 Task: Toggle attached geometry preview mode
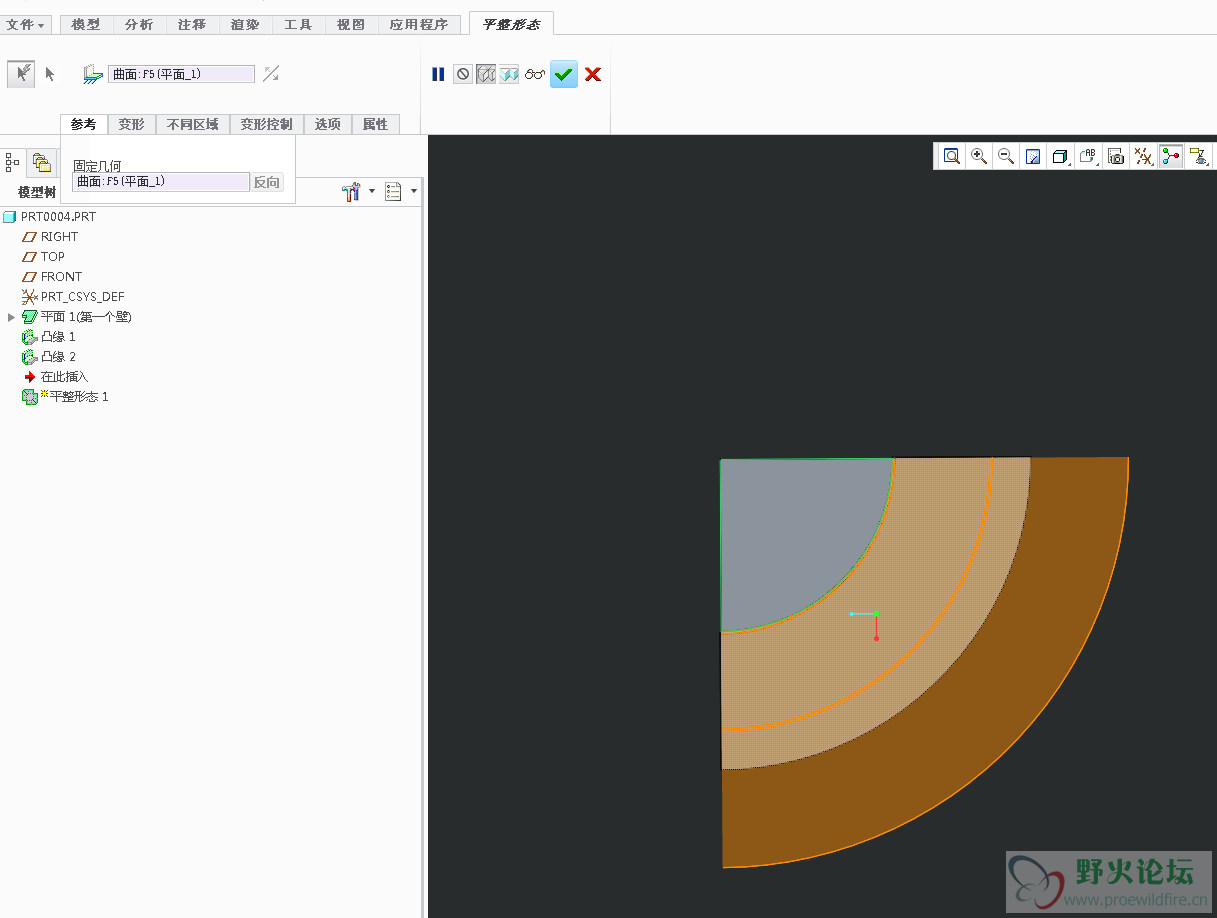coord(486,74)
